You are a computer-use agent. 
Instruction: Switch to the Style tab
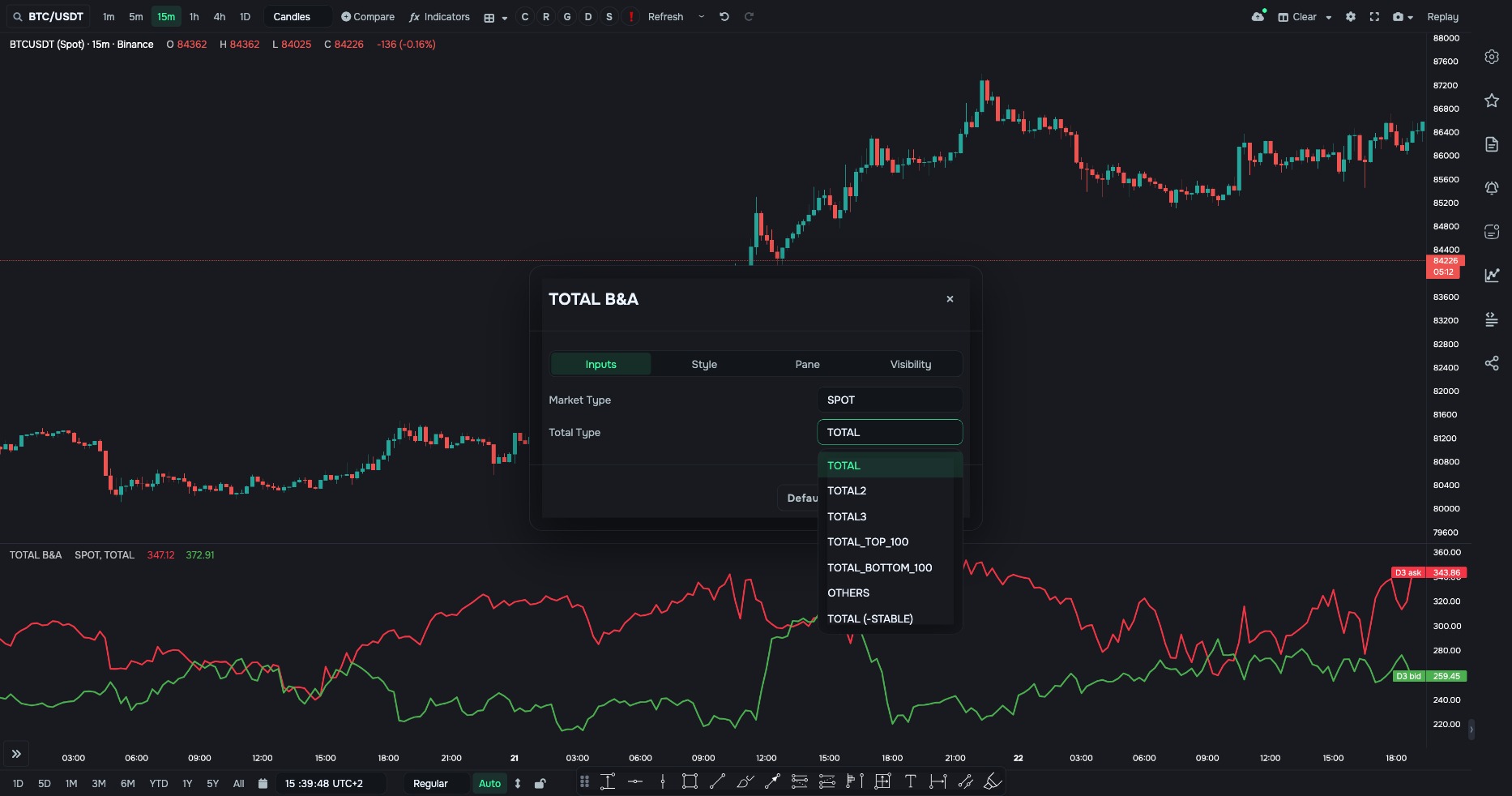(704, 364)
